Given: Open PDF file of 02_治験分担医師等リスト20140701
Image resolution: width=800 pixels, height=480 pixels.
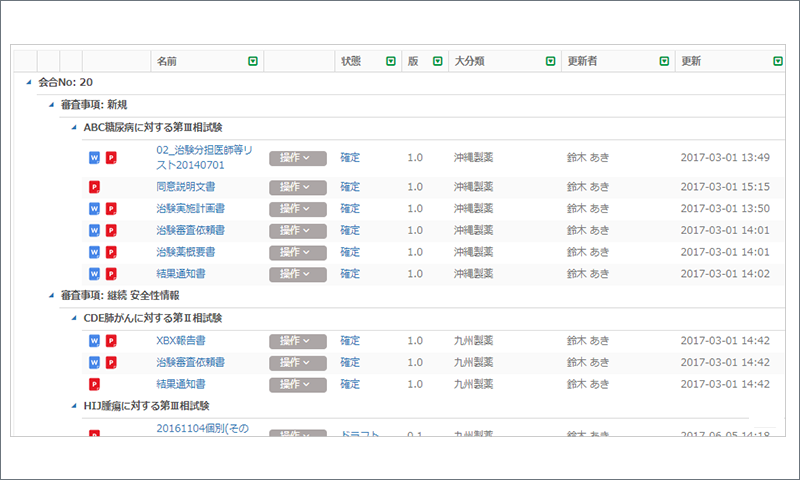Looking at the screenshot, I should [x=111, y=158].
